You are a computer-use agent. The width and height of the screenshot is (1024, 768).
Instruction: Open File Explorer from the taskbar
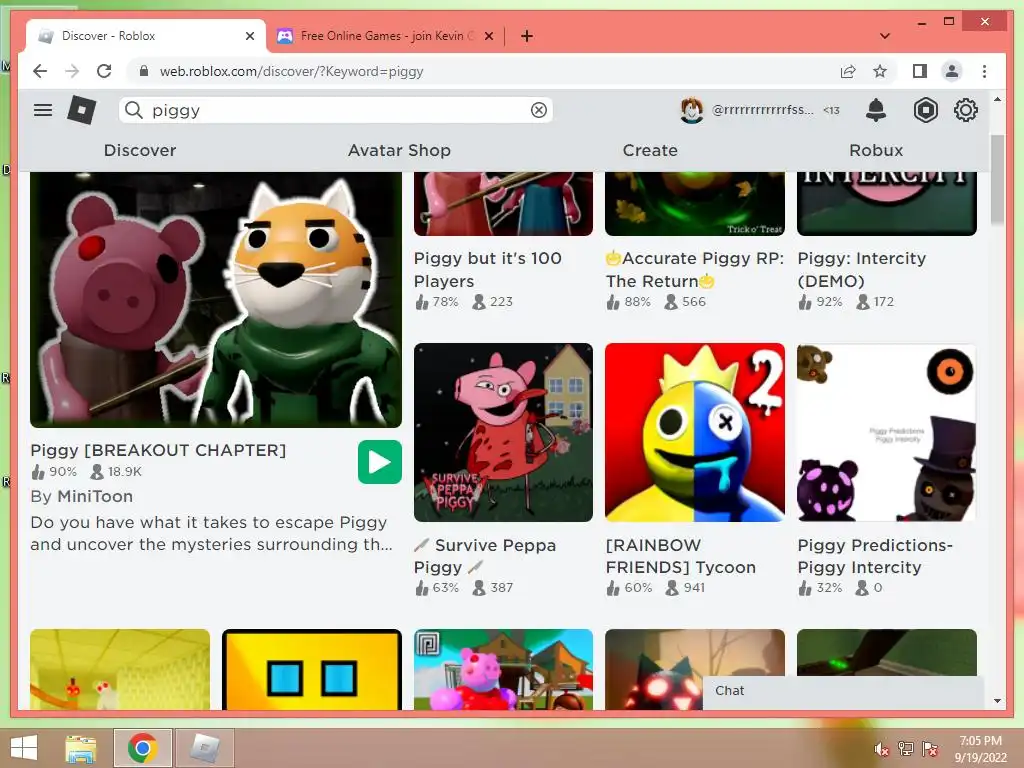pyautogui.click(x=81, y=748)
